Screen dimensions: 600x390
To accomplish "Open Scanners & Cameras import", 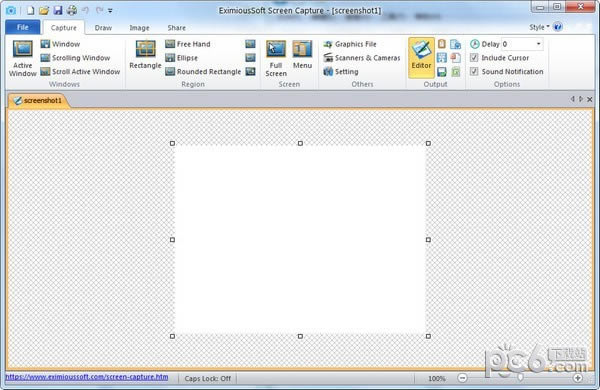I will tap(362, 58).
